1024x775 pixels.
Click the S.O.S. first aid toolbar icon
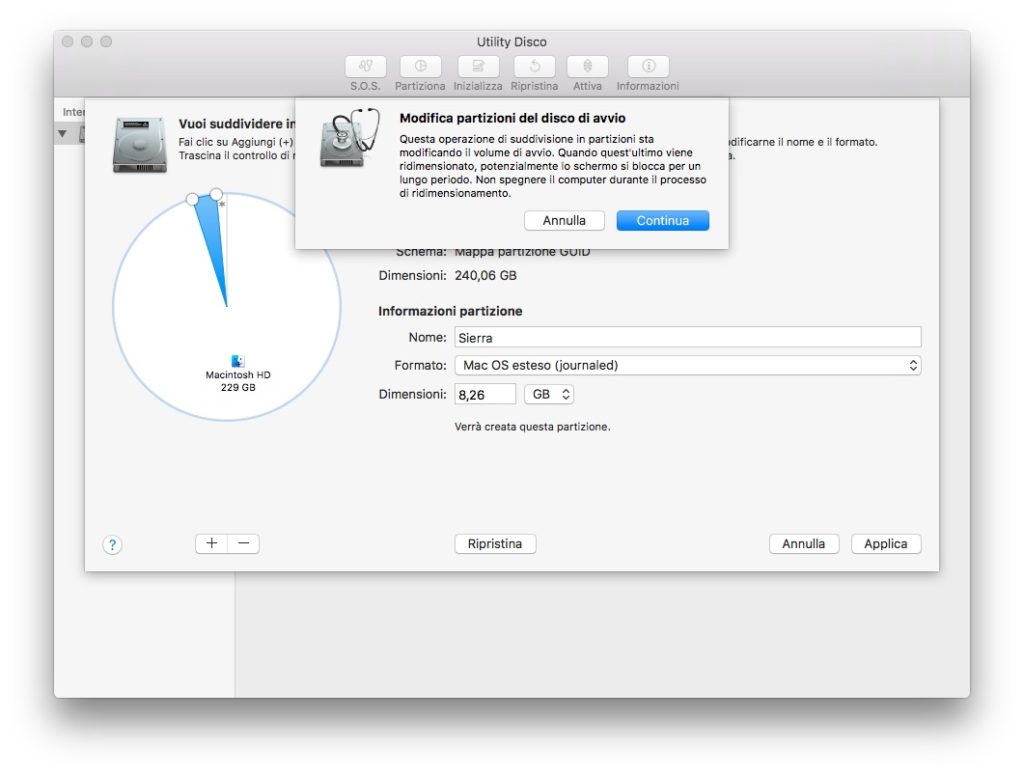coord(365,66)
